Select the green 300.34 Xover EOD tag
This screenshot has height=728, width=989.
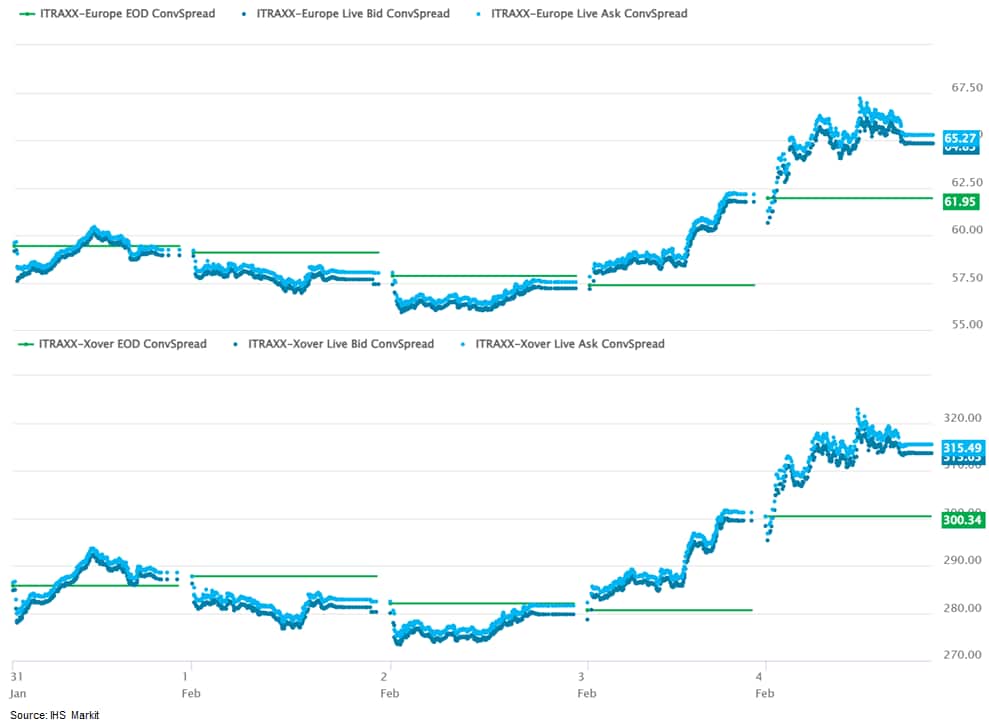pos(963,519)
